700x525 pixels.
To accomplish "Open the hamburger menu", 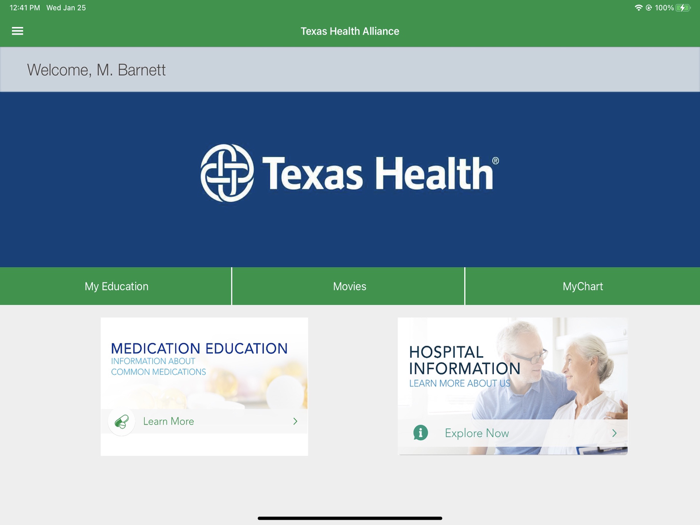I will pyautogui.click(x=17, y=31).
